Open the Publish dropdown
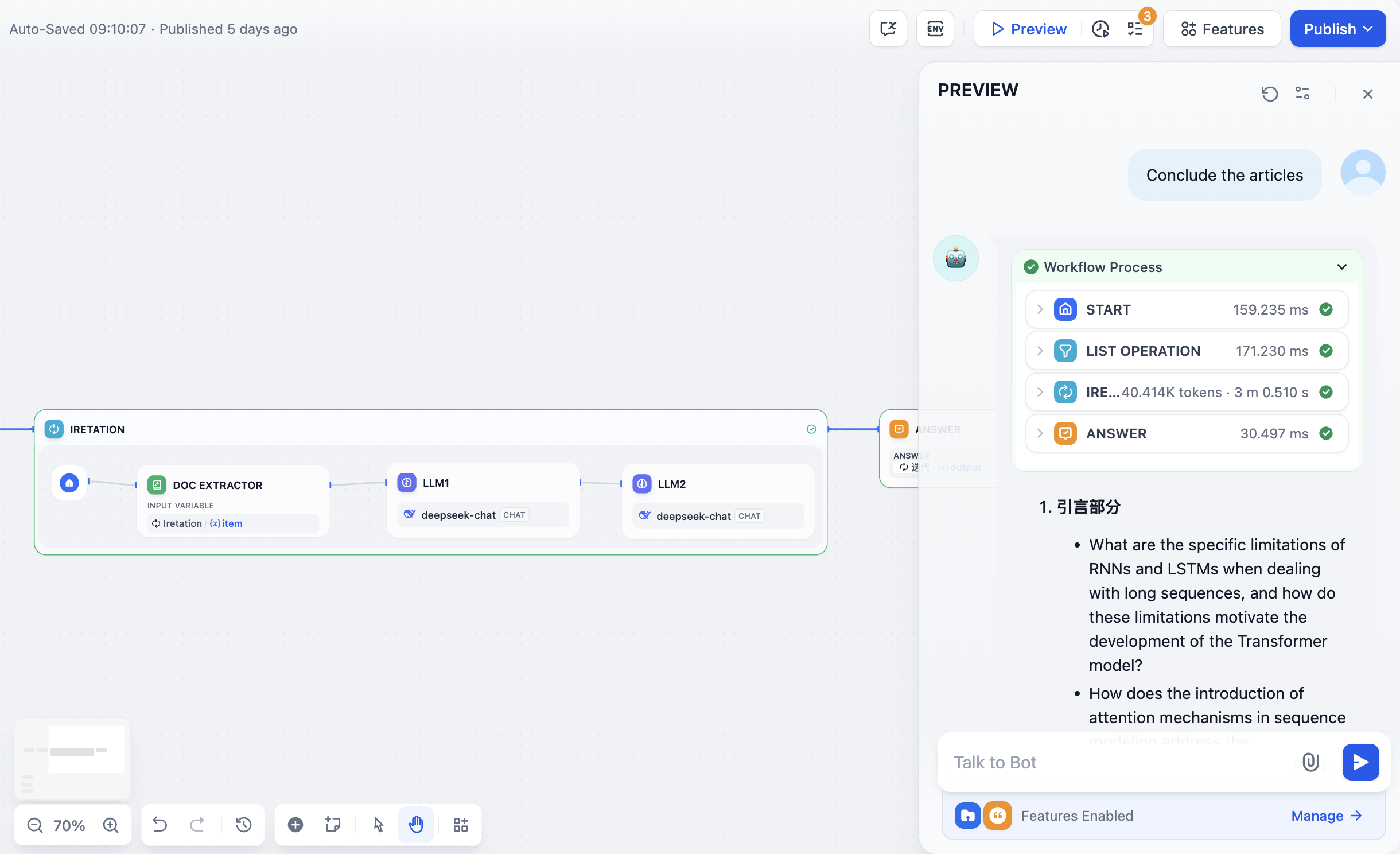The width and height of the screenshot is (1400, 854). pyautogui.click(x=1337, y=29)
